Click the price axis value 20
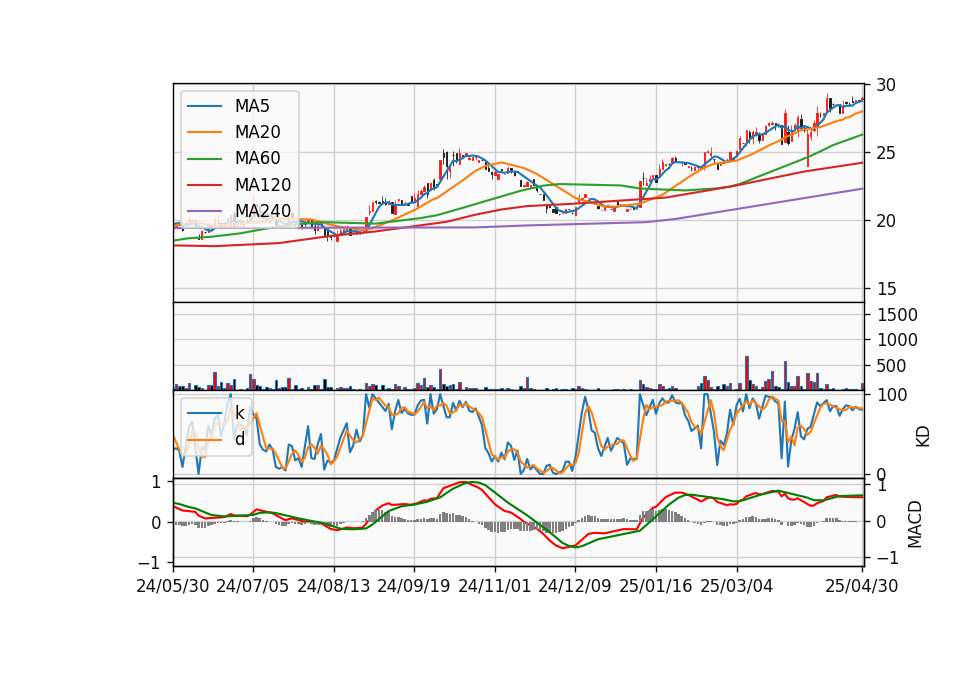The image size is (960, 690). [886, 221]
